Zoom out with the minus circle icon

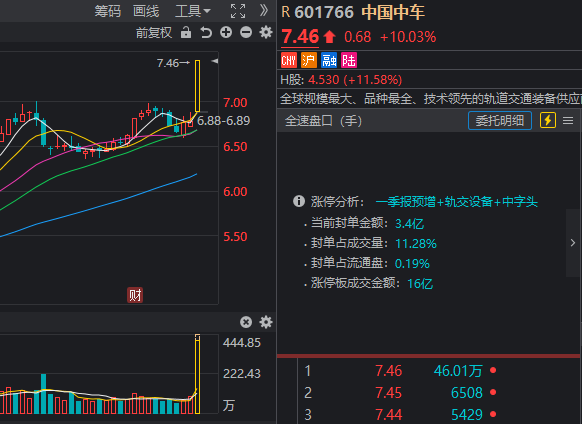click(246, 33)
